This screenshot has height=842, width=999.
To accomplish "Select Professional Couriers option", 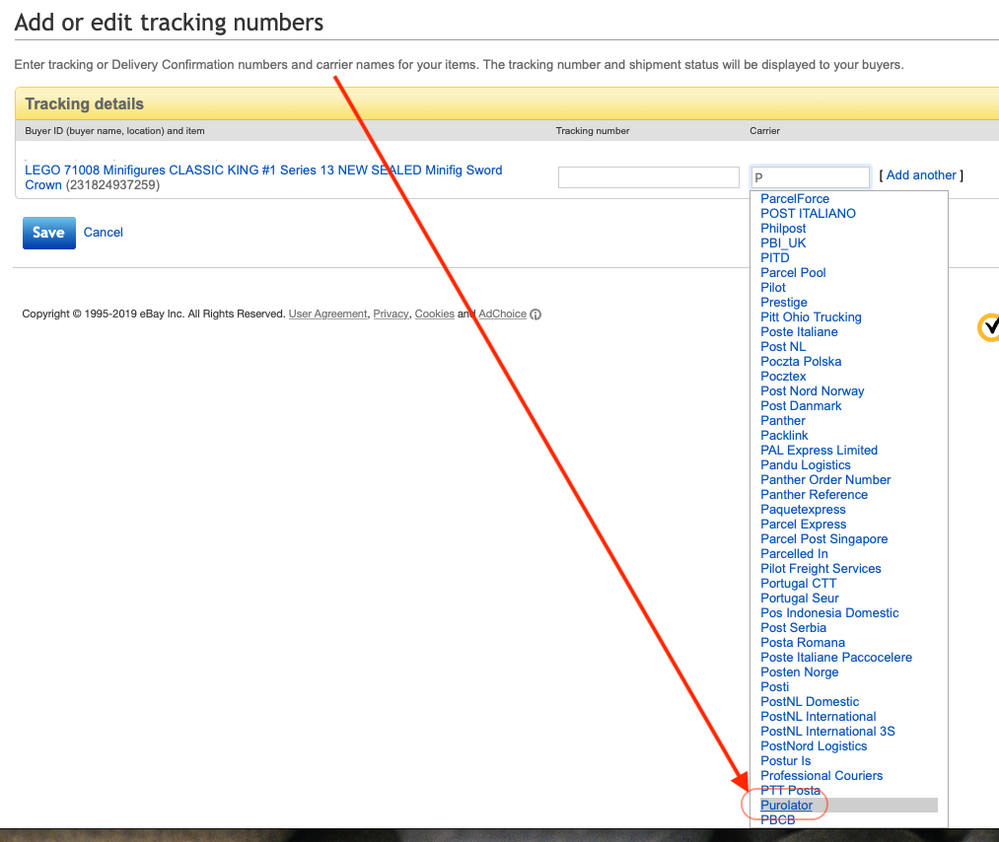I will point(822,775).
